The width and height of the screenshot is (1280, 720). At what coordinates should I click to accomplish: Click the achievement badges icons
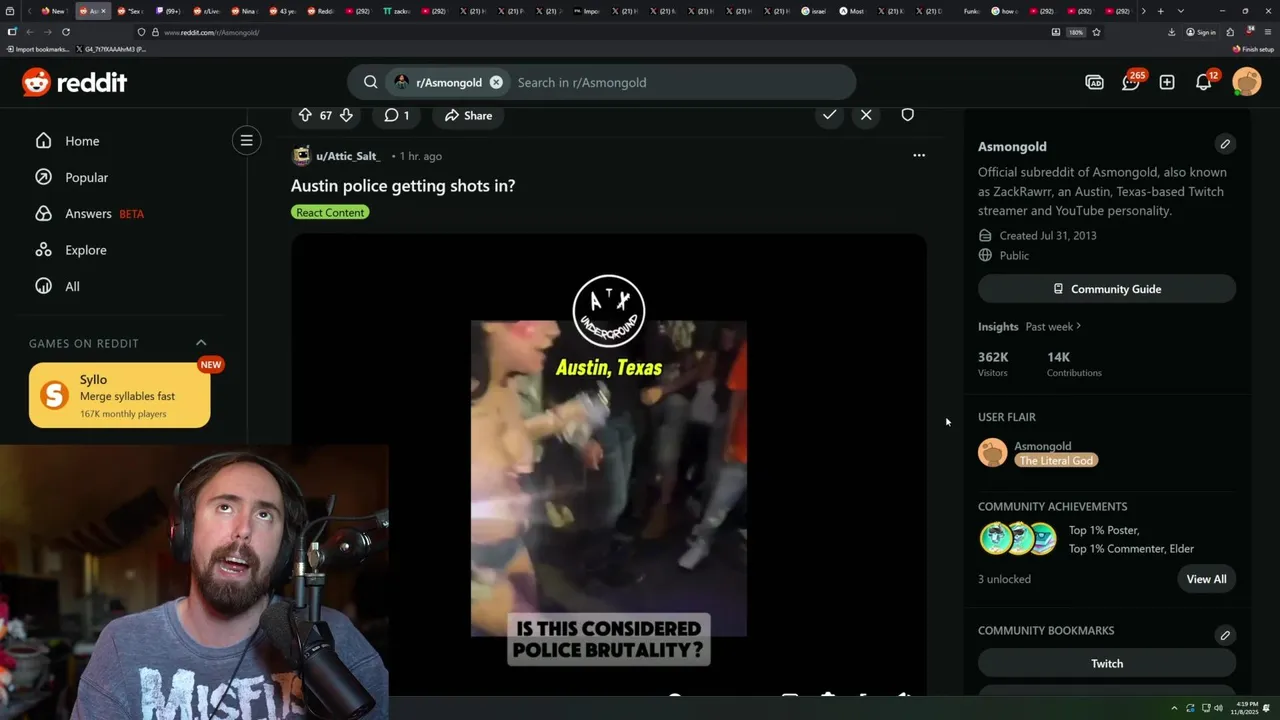click(1018, 538)
